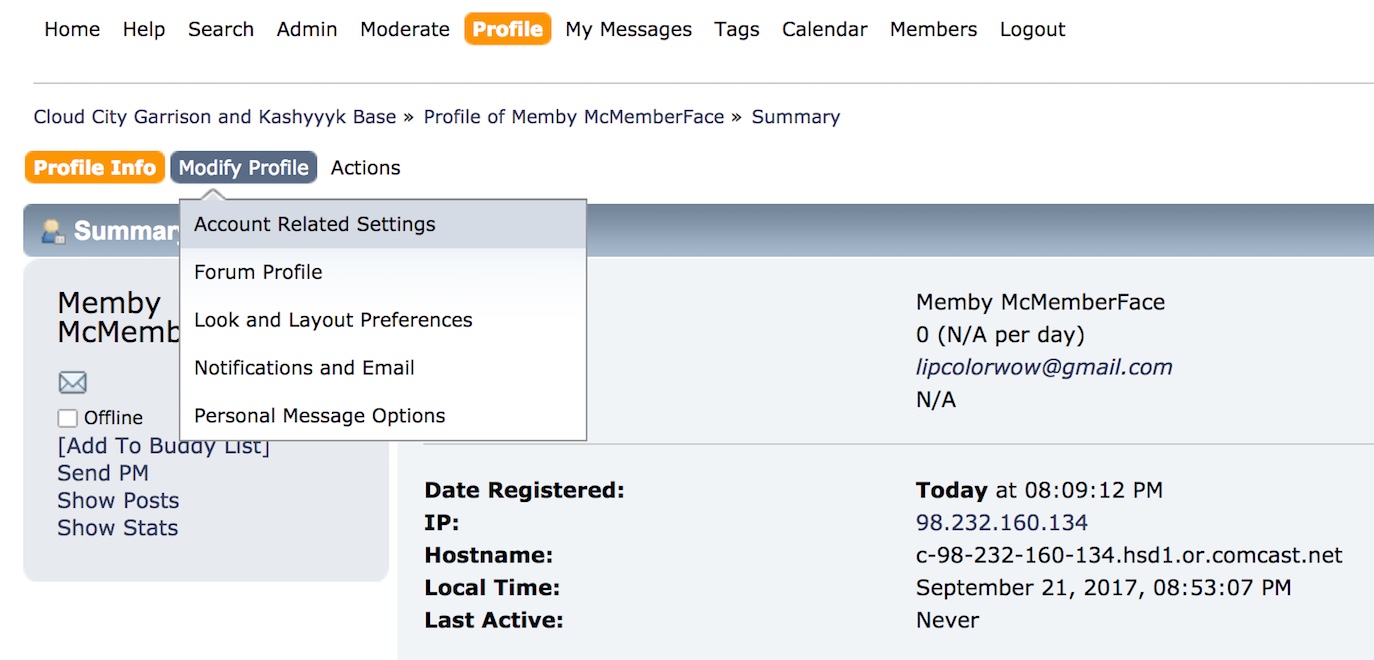
Task: Open Personal Message Options
Action: (x=320, y=416)
